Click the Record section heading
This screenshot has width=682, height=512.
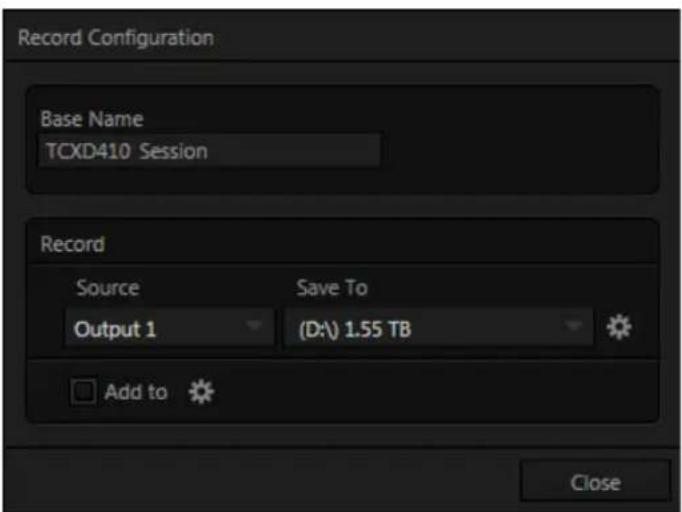click(x=73, y=244)
